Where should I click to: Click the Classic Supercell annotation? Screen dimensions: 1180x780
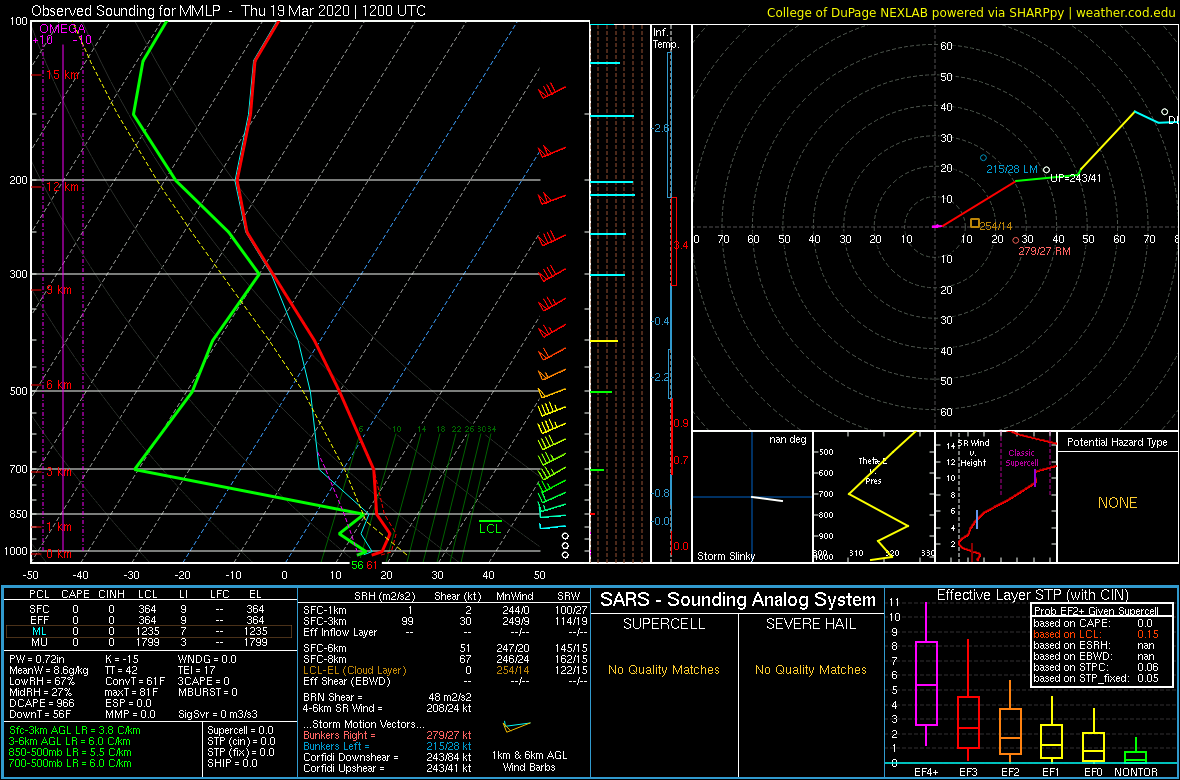[x=1020, y=458]
